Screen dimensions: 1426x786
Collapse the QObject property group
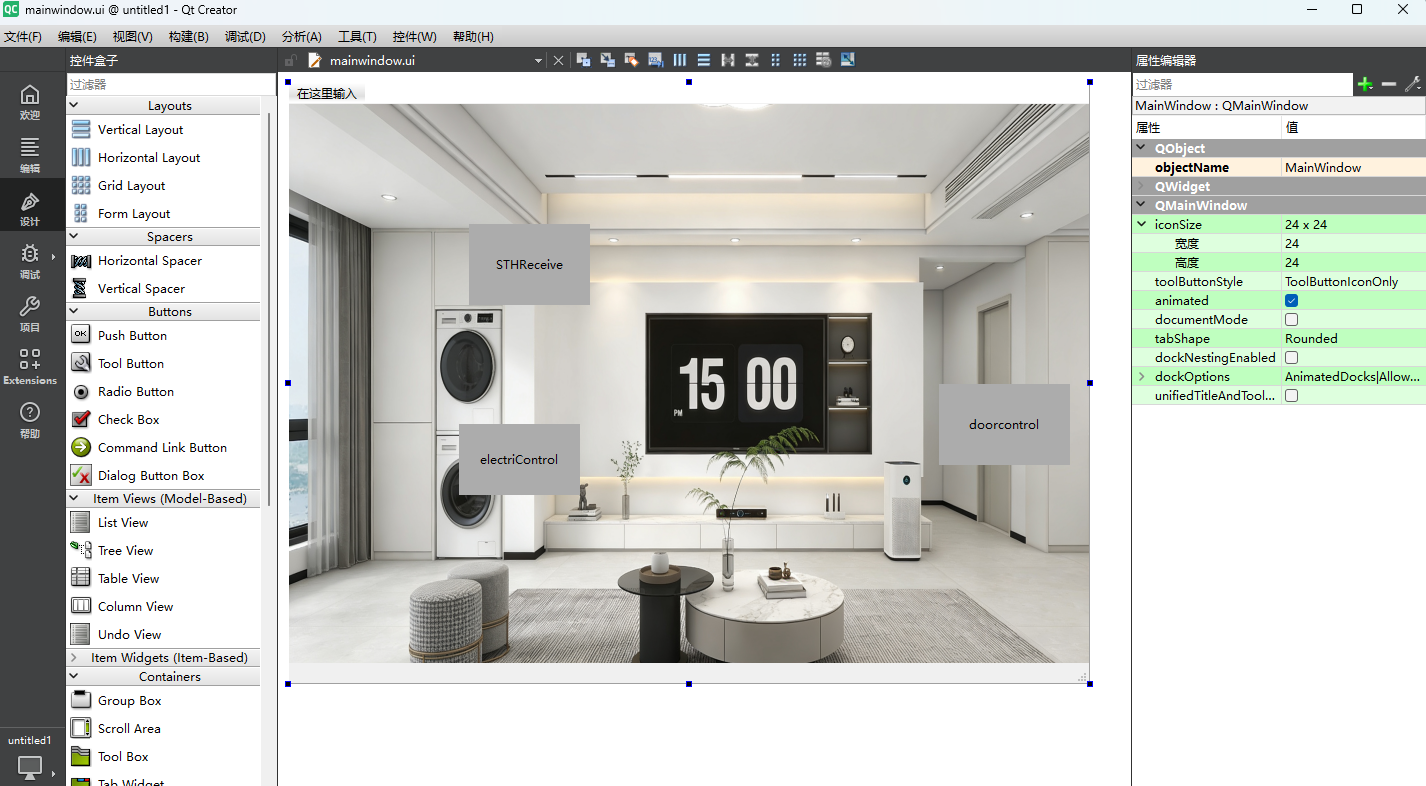1142,148
